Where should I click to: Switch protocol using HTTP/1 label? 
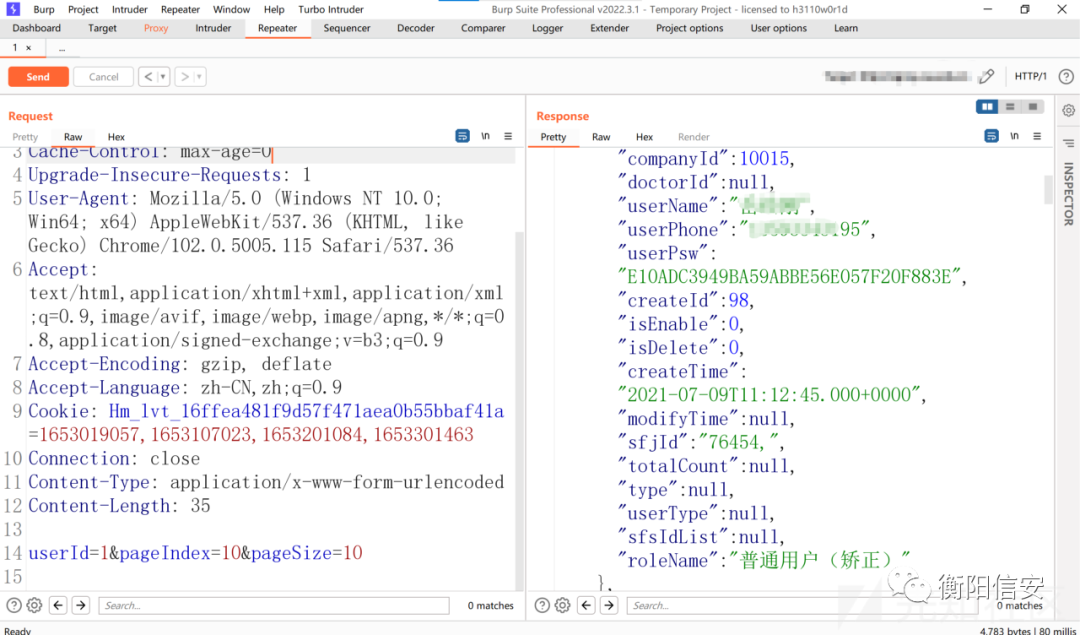[1030, 76]
